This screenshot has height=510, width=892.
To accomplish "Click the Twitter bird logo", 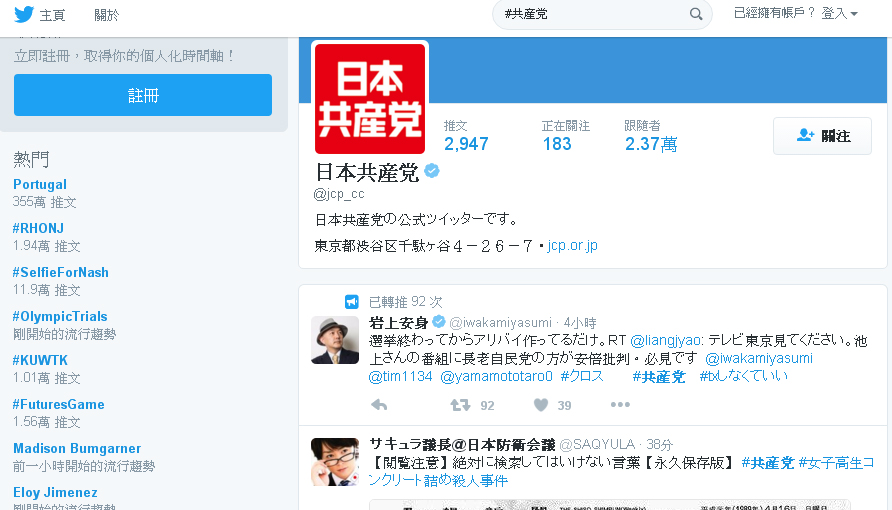I will click(x=24, y=14).
